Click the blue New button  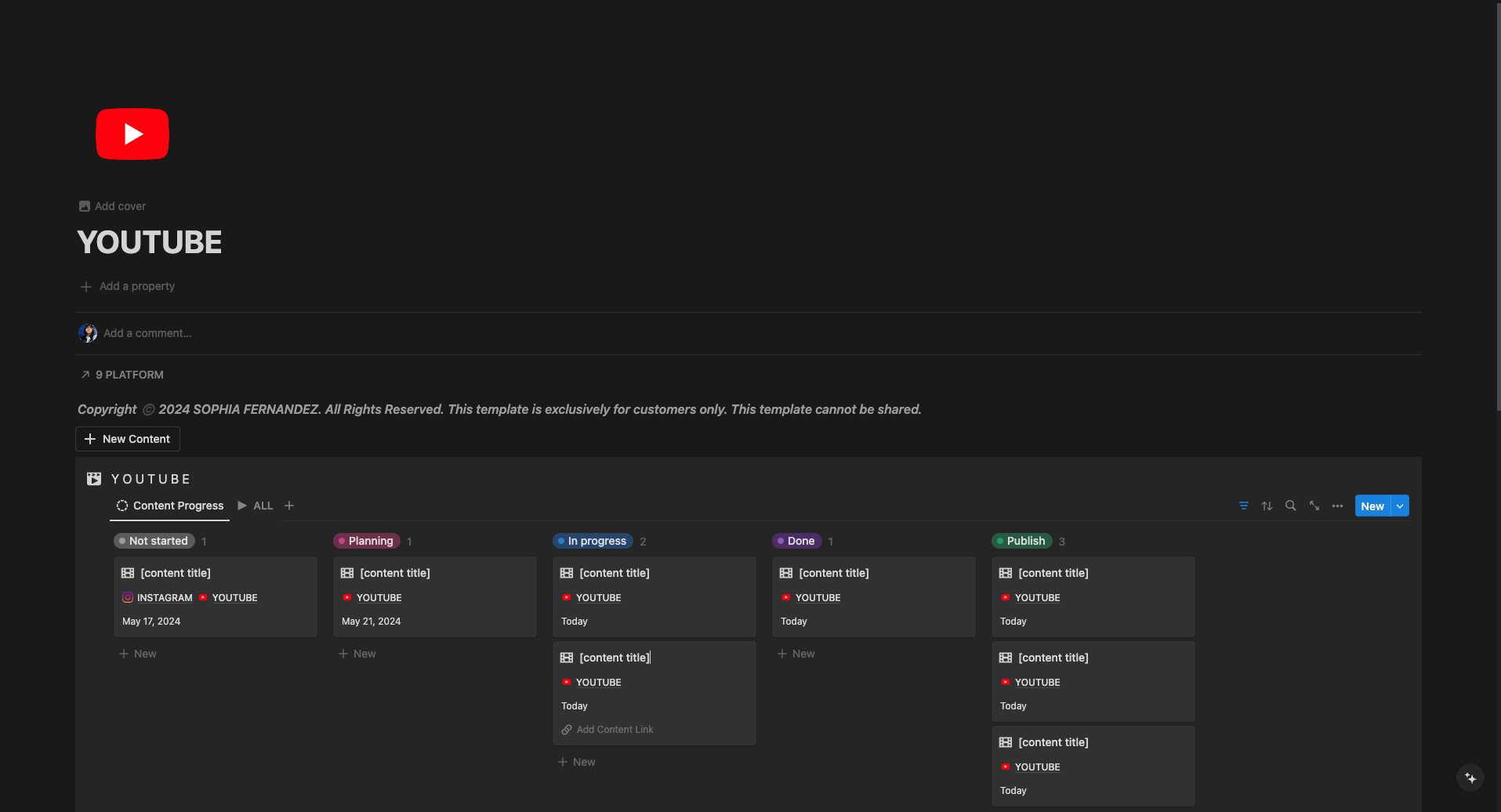coord(1372,506)
